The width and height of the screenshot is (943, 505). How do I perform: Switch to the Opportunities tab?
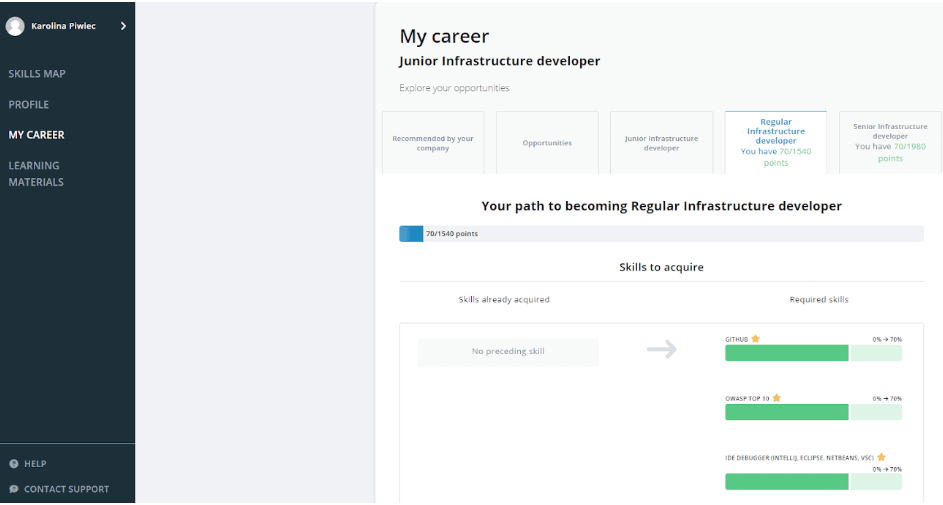click(547, 143)
